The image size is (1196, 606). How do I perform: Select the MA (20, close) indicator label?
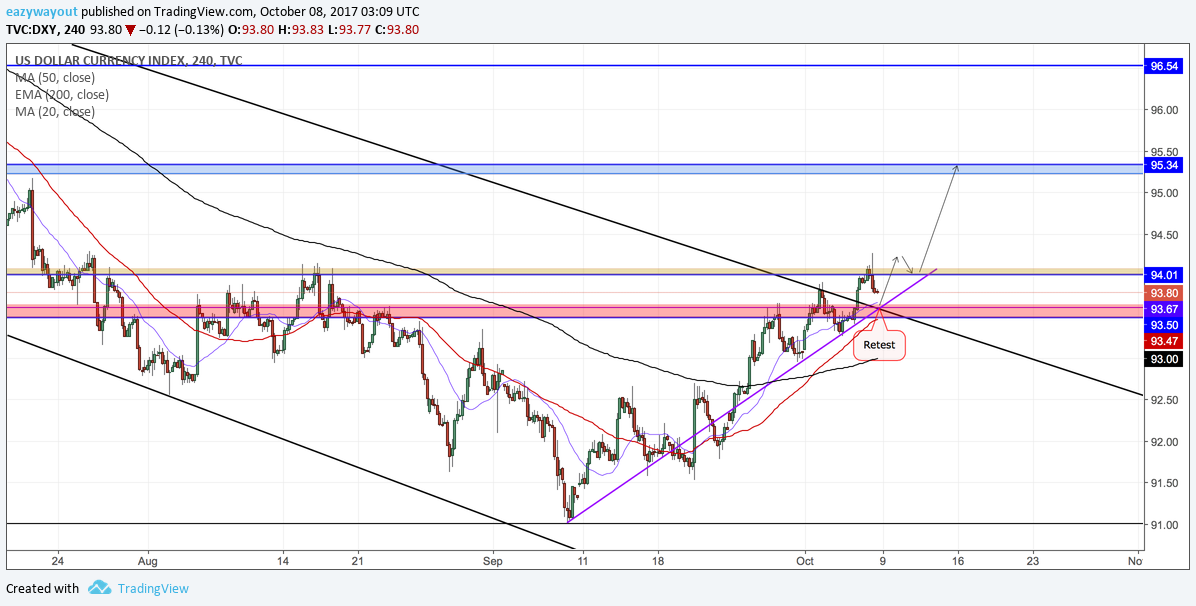tap(54, 111)
